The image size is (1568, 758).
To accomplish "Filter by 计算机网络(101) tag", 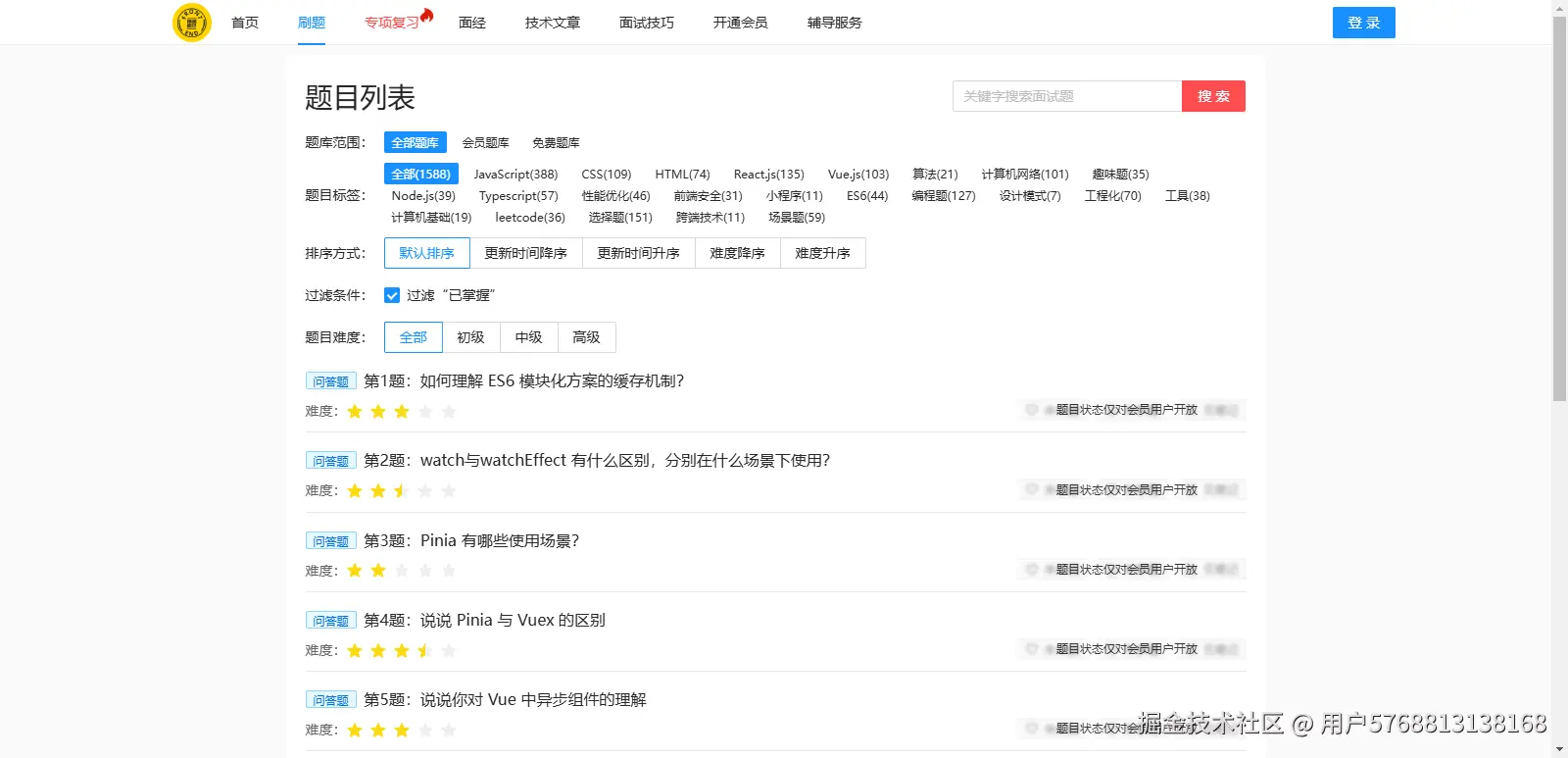I will [1025, 174].
